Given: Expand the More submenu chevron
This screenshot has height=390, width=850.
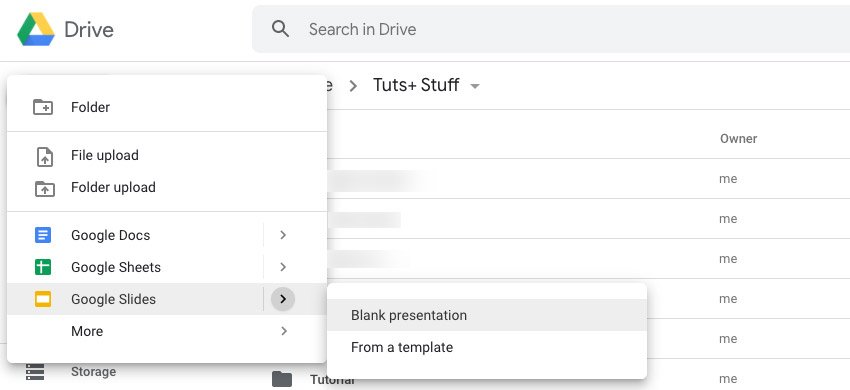Looking at the screenshot, I should point(284,331).
